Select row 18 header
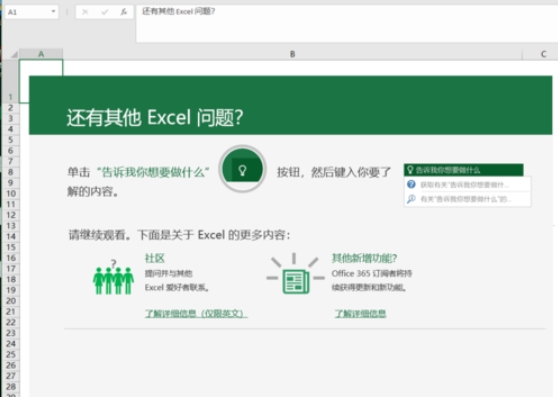The image size is (558, 397). (10, 279)
